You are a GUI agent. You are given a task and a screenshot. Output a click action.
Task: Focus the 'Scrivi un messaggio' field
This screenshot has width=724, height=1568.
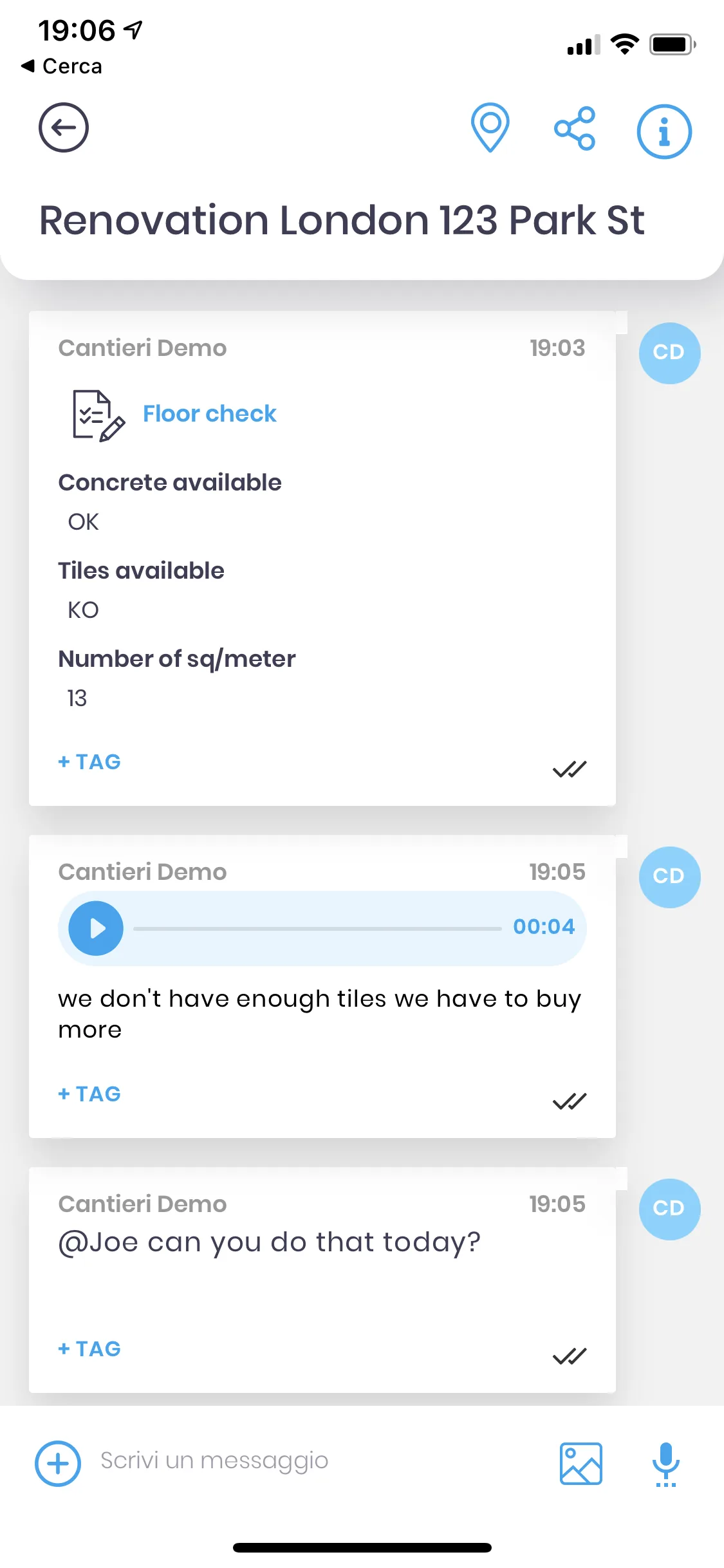(309, 1461)
